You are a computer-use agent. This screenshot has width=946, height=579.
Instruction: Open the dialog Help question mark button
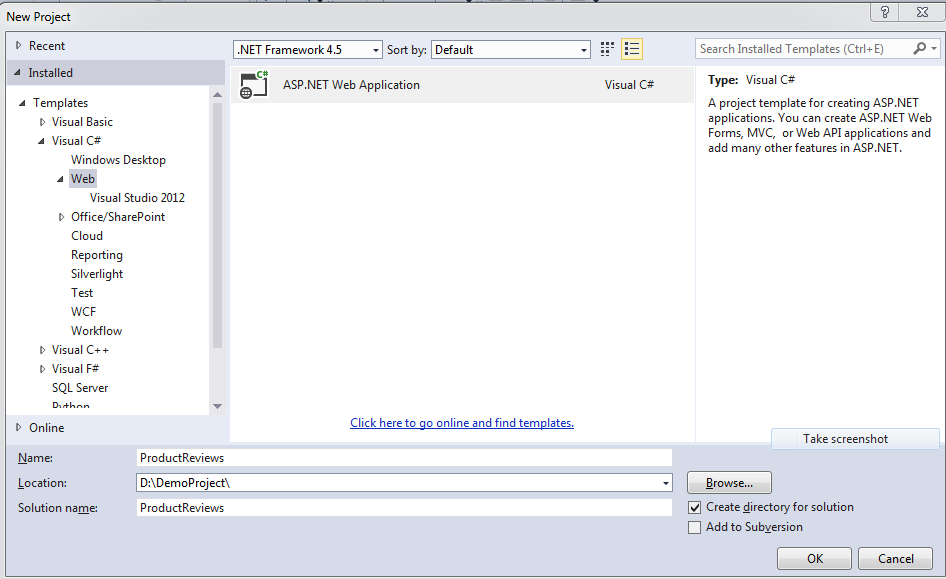884,12
